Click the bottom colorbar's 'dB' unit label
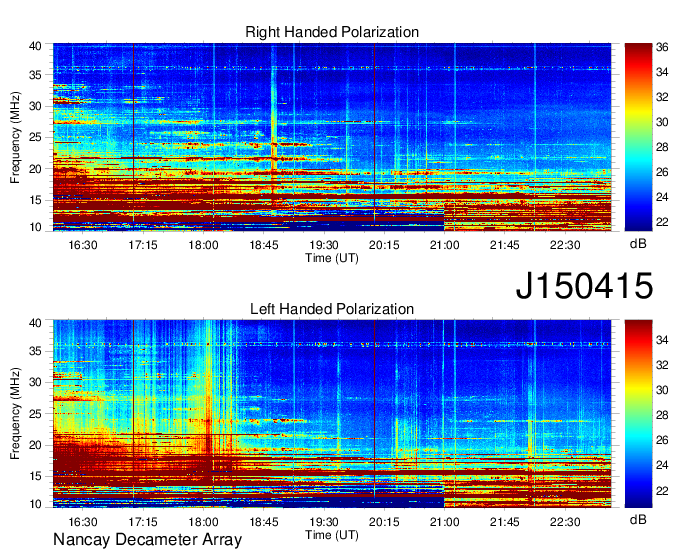This screenshot has width=680, height=552. click(x=638, y=519)
